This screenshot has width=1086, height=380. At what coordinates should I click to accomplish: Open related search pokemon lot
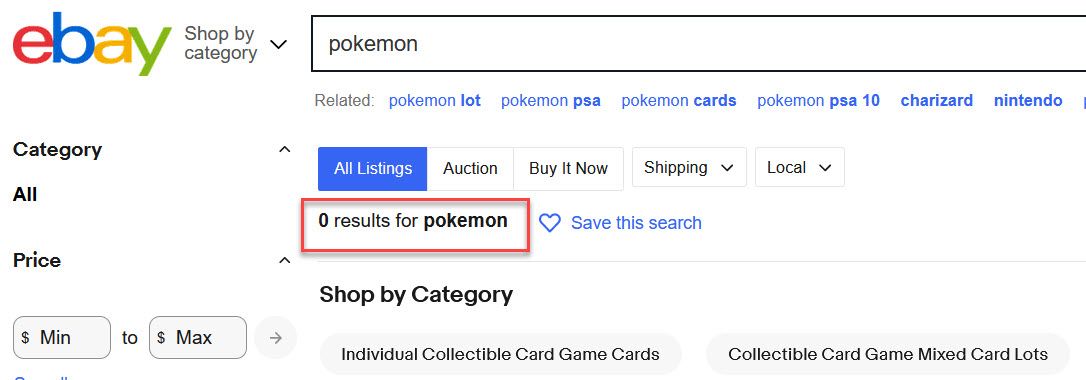coord(434,101)
